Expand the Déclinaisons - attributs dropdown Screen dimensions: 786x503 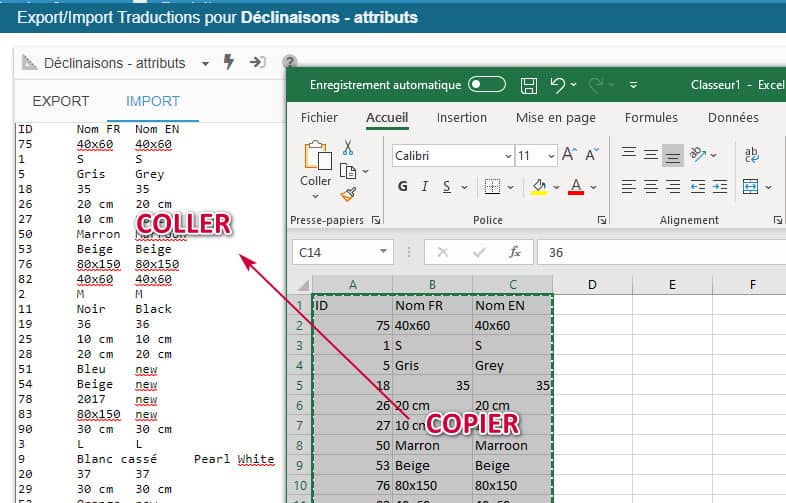[x=205, y=63]
